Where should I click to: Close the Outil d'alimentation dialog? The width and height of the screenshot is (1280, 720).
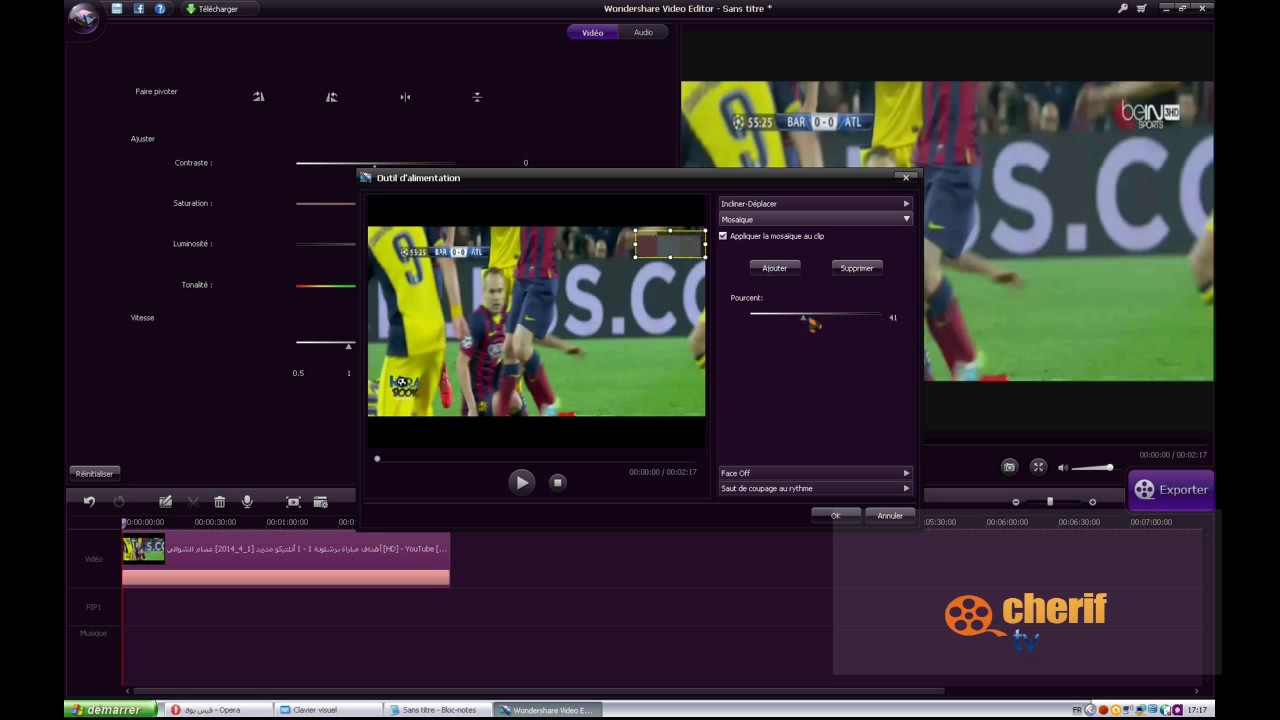point(906,177)
